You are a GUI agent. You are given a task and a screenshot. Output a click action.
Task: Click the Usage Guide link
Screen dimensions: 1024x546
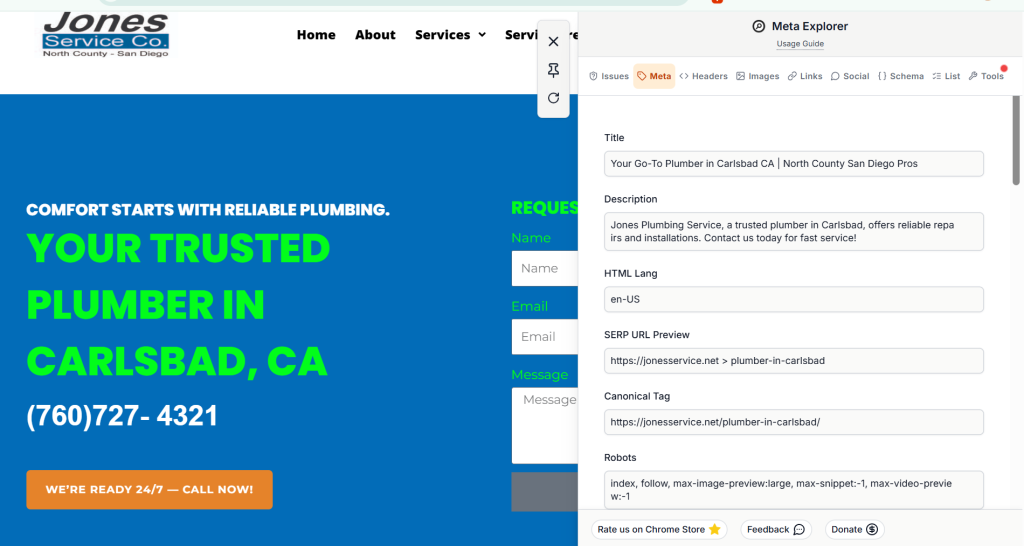coord(800,44)
